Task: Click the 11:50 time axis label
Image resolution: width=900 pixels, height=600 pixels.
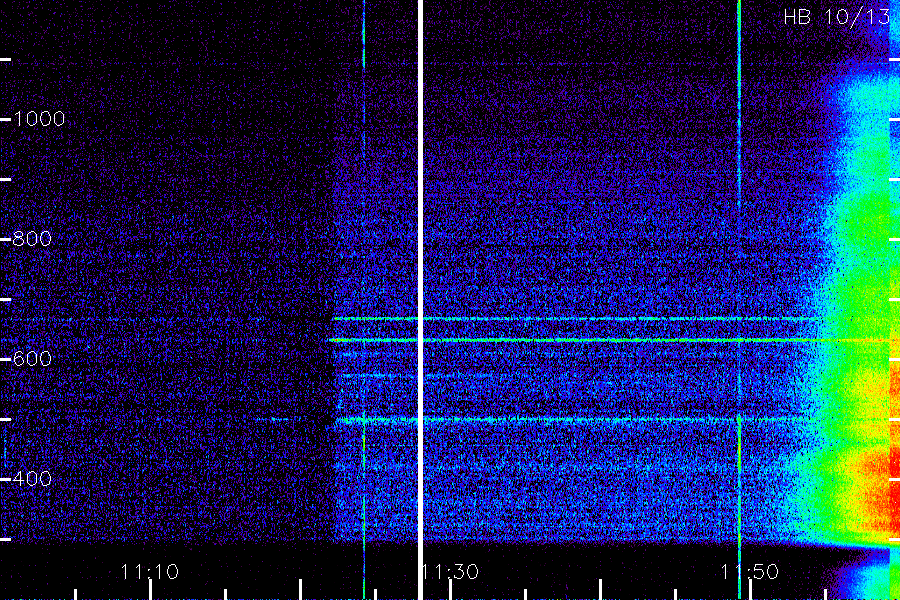Action: pos(750,572)
